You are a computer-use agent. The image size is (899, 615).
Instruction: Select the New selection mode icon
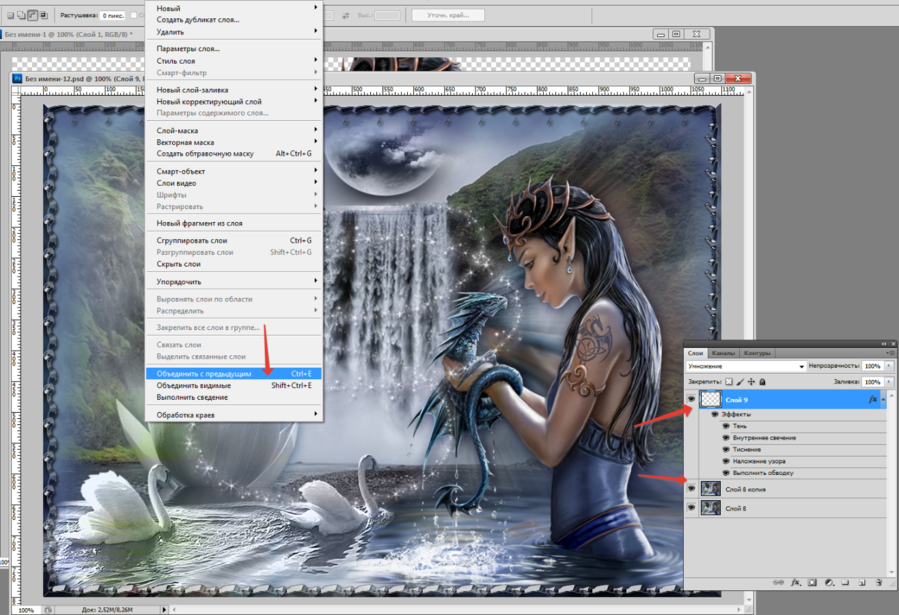pos(10,15)
